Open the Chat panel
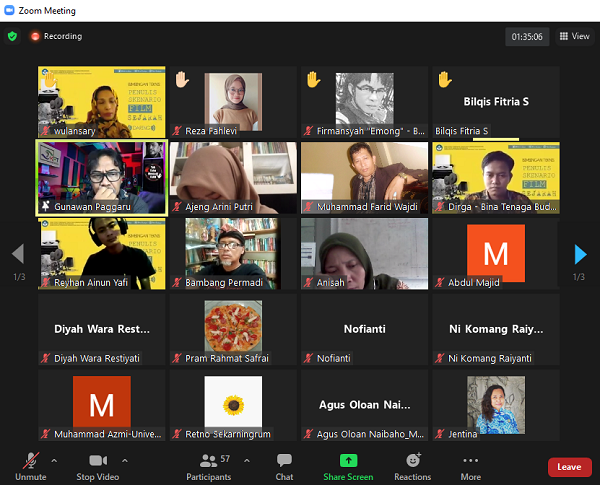The image size is (600, 485). 284,466
